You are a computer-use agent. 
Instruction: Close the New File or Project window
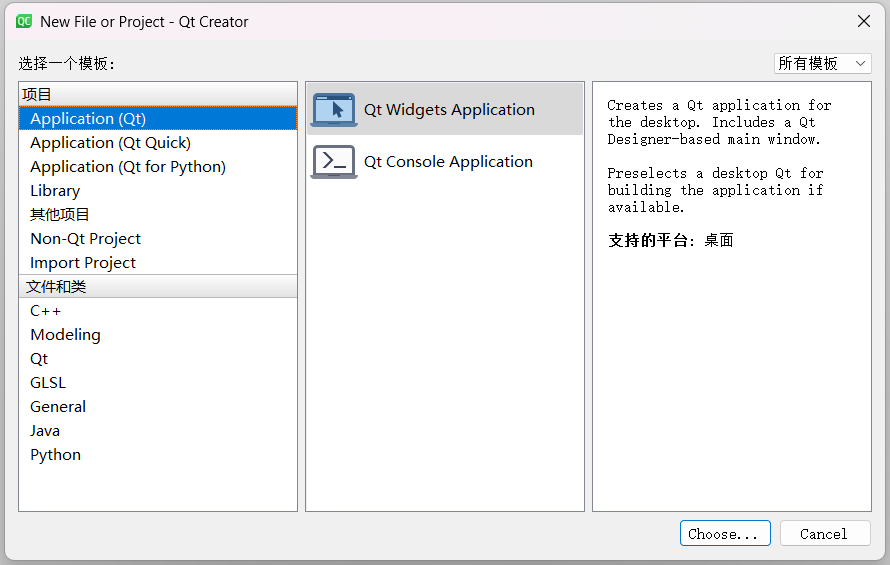coord(864,22)
